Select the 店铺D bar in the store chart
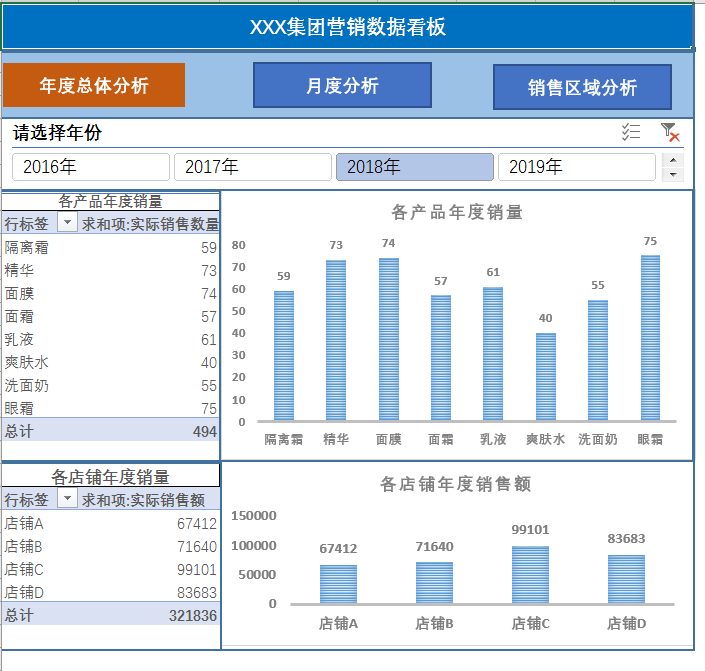 [626, 579]
